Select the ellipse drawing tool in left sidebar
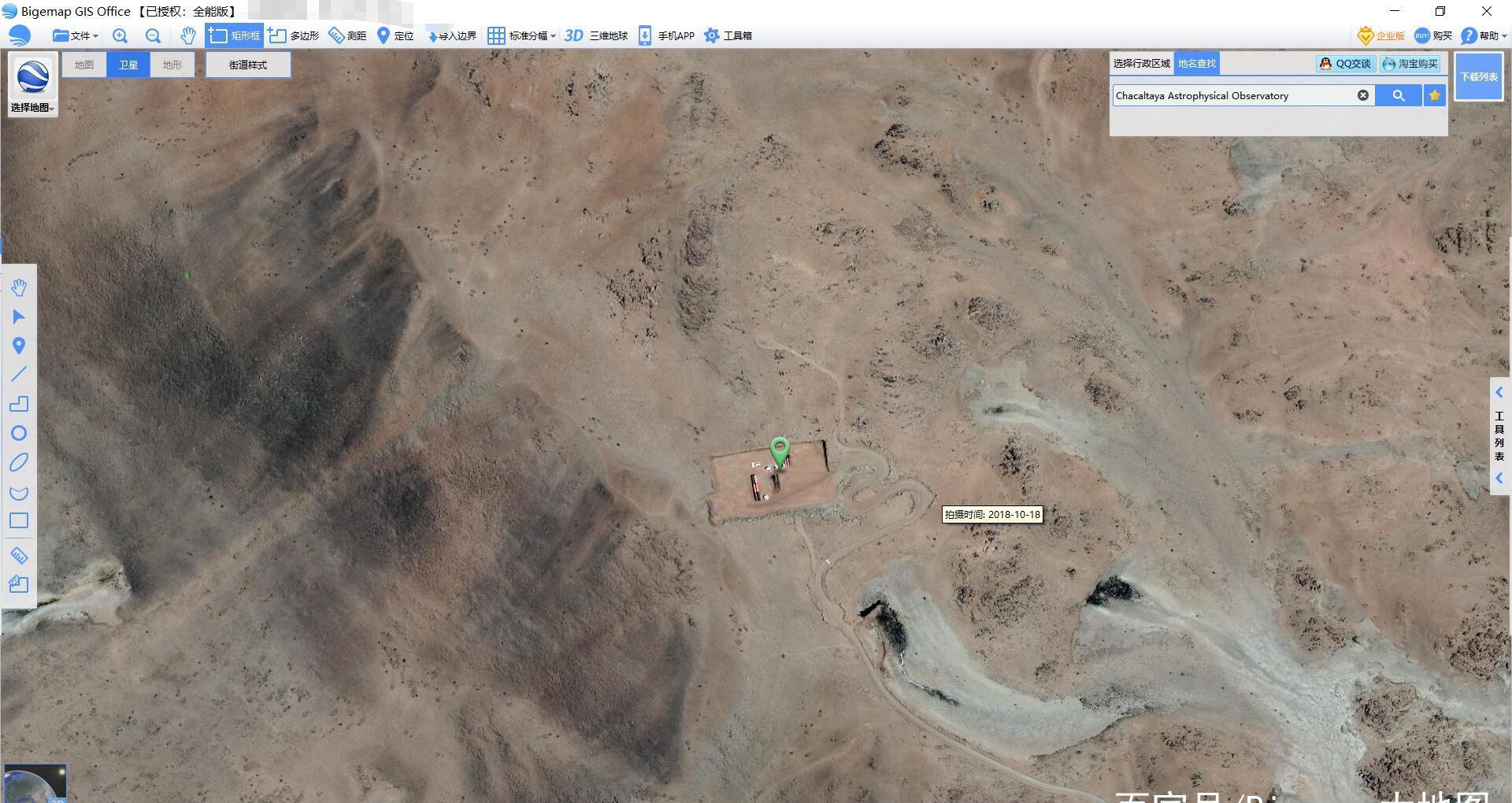This screenshot has width=1512, height=803. pos(19,463)
